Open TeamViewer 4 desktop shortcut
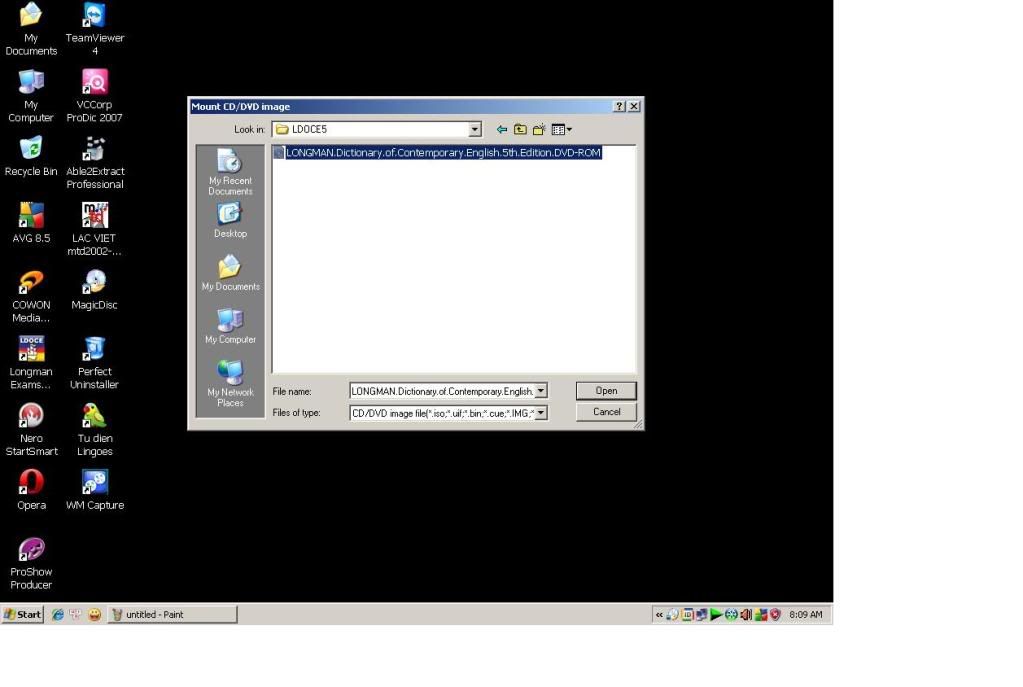 [x=95, y=29]
